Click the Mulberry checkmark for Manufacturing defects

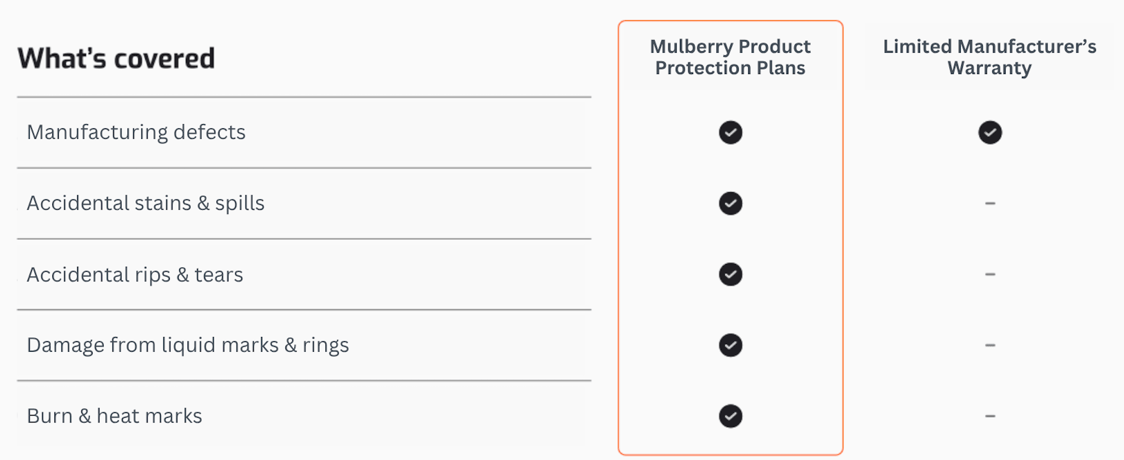tap(731, 132)
